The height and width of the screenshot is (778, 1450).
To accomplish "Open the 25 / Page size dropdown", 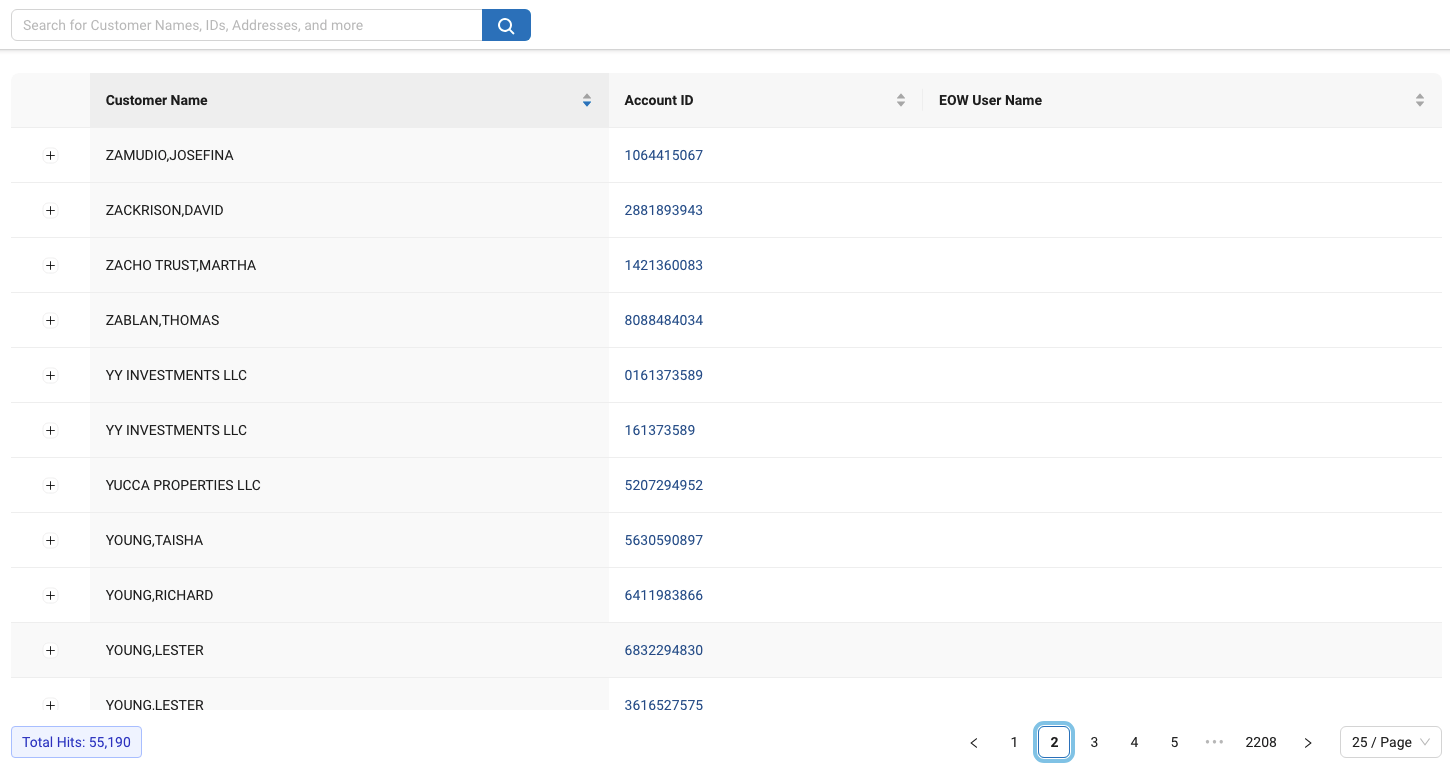I will pyautogui.click(x=1390, y=742).
